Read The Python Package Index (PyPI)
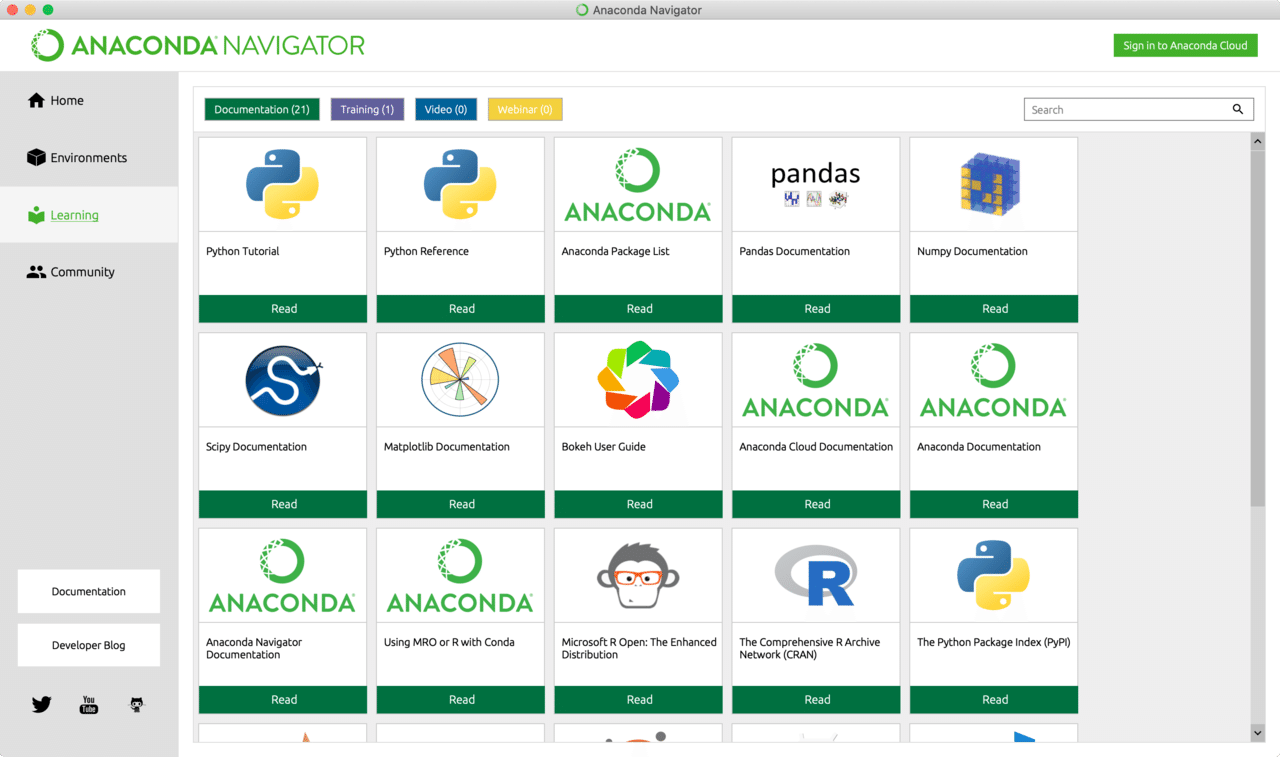 pos(994,700)
